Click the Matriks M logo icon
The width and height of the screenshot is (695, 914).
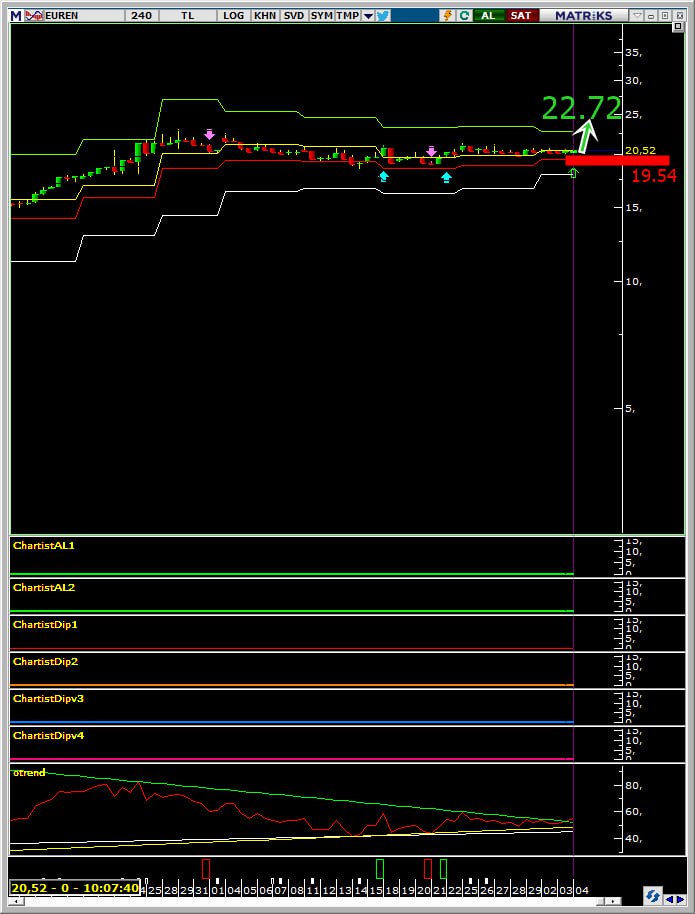[x=16, y=16]
